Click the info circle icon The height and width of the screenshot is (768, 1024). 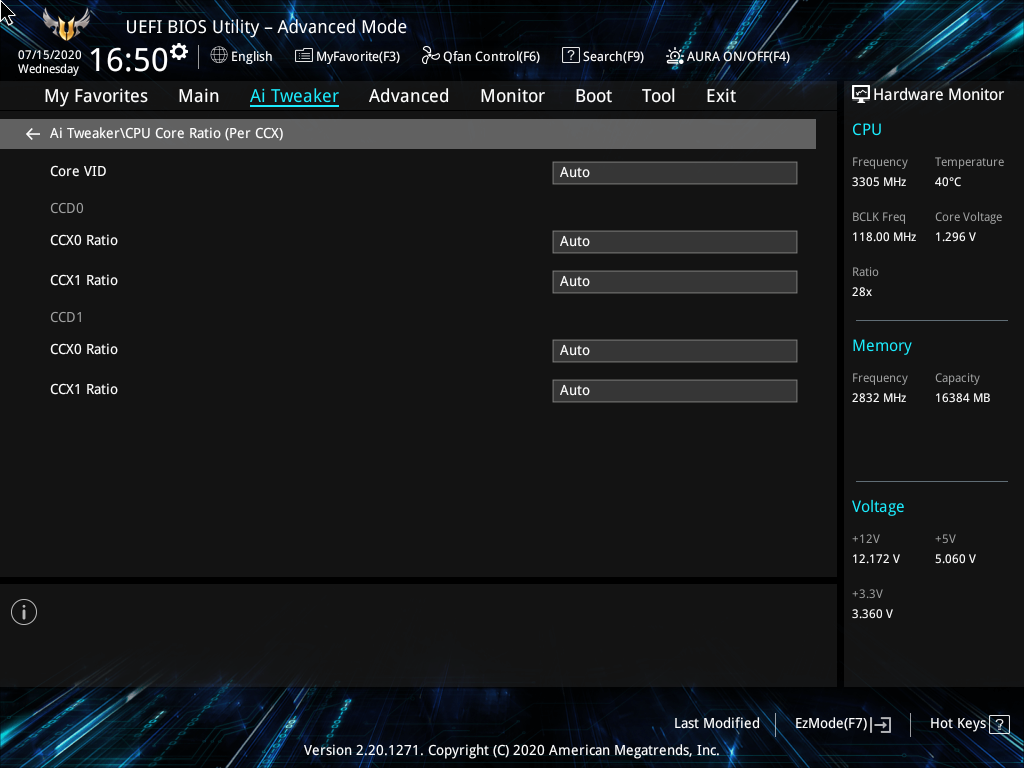click(x=24, y=612)
